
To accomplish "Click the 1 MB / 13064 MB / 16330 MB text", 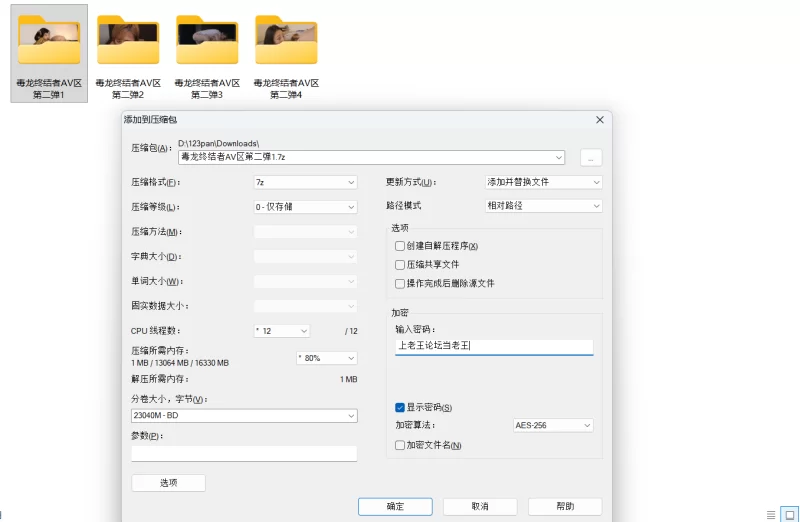I will 180,363.
